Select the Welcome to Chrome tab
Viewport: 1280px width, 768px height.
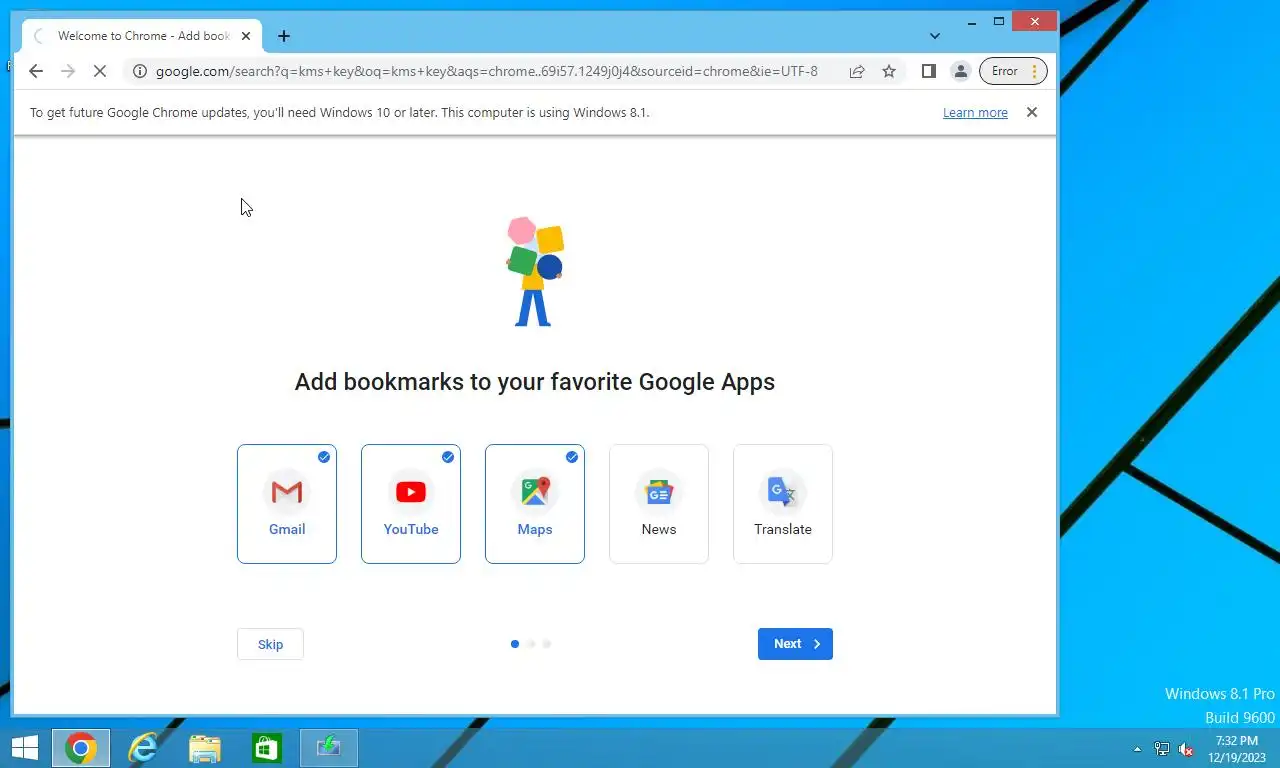coord(141,36)
